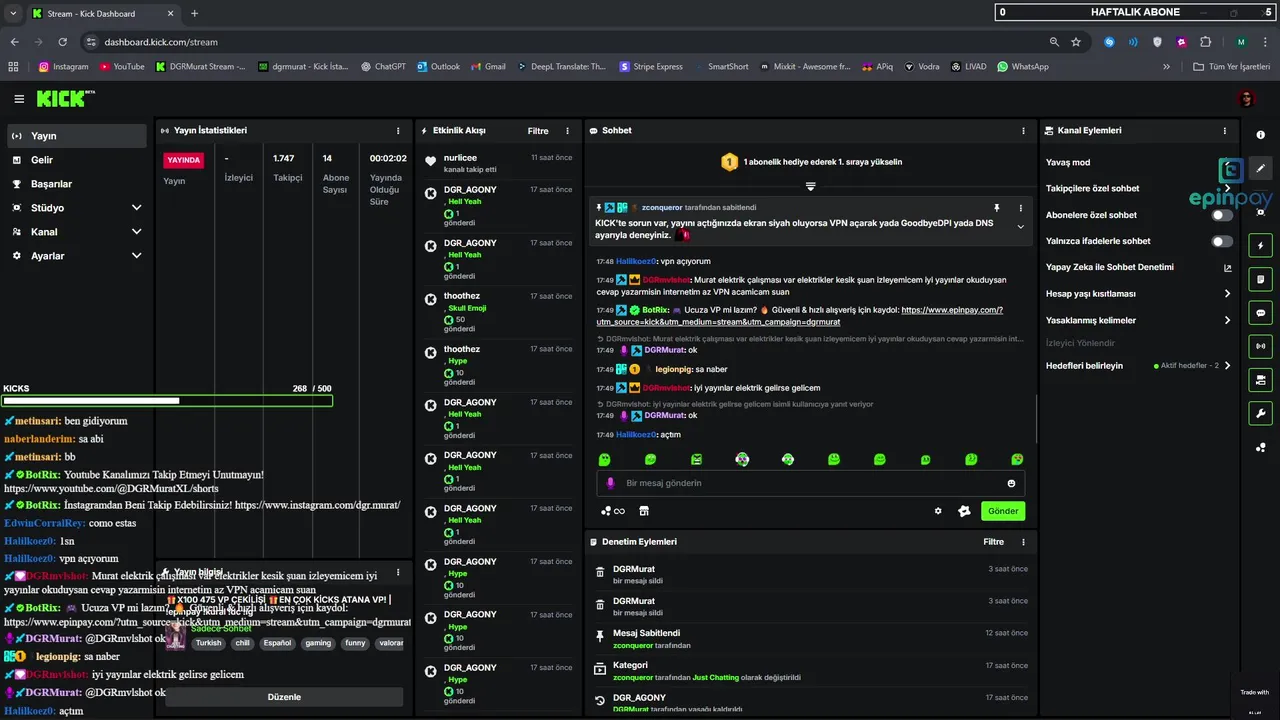The height and width of the screenshot is (720, 1280).
Task: Open Chrome tab search dropdown
Action: point(13,13)
